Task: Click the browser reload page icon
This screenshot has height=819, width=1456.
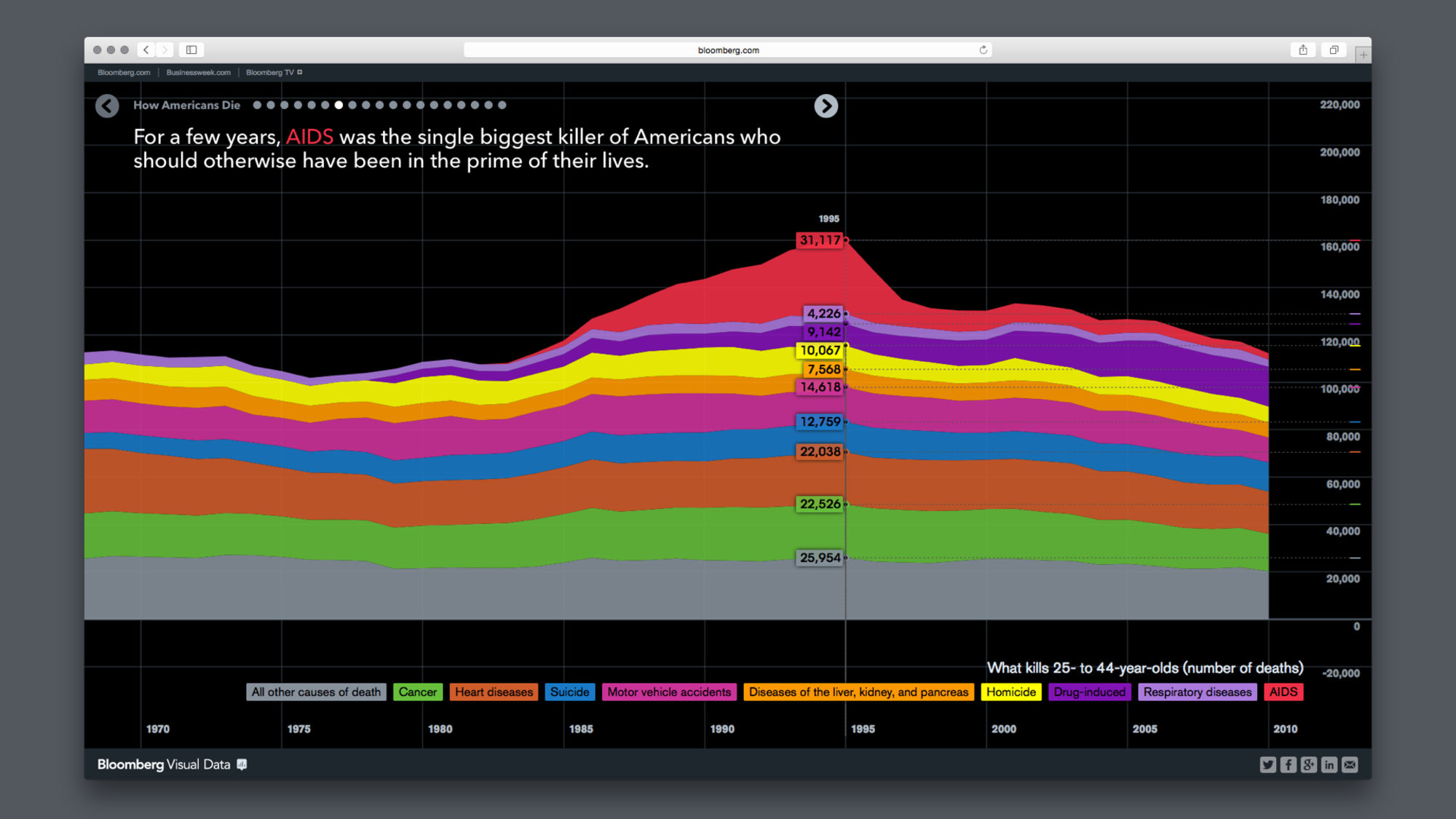Action: point(983,50)
